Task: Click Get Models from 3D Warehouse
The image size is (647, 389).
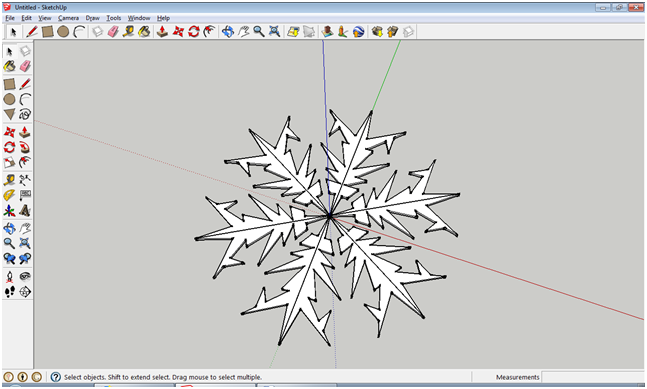Action: pyautogui.click(x=377, y=31)
